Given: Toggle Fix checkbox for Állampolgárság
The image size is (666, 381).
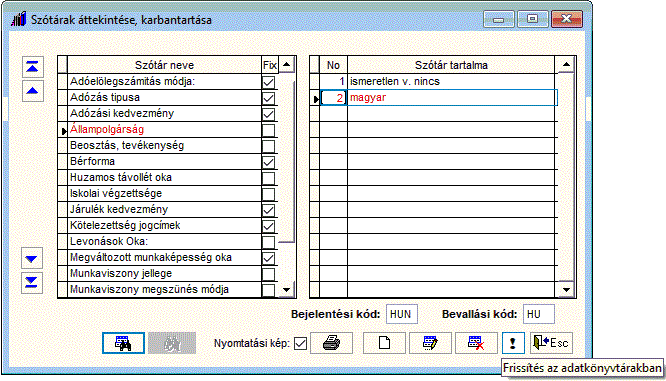Looking at the screenshot, I should click(268, 130).
